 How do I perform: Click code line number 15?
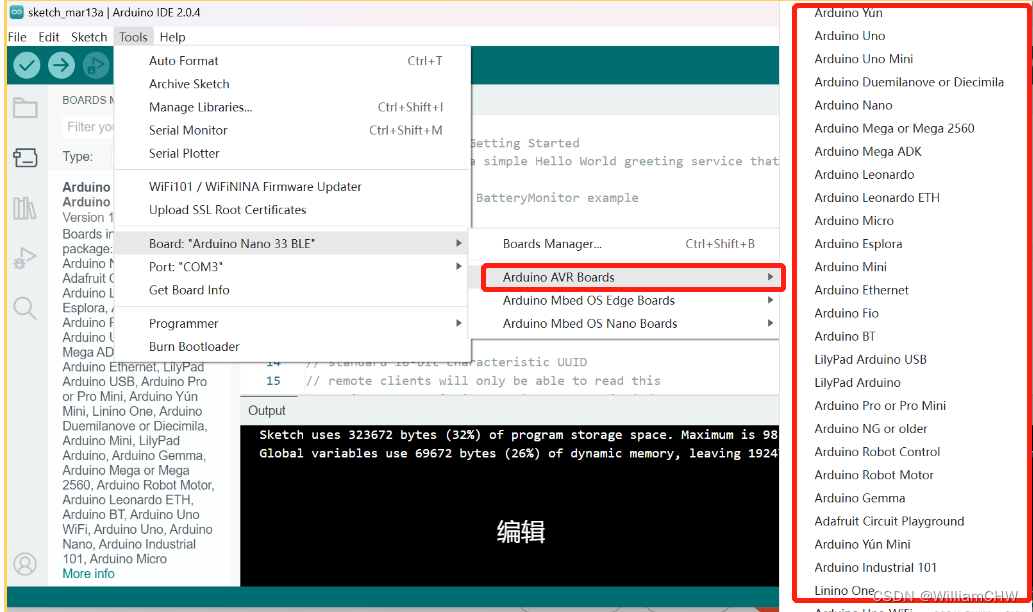pos(273,381)
